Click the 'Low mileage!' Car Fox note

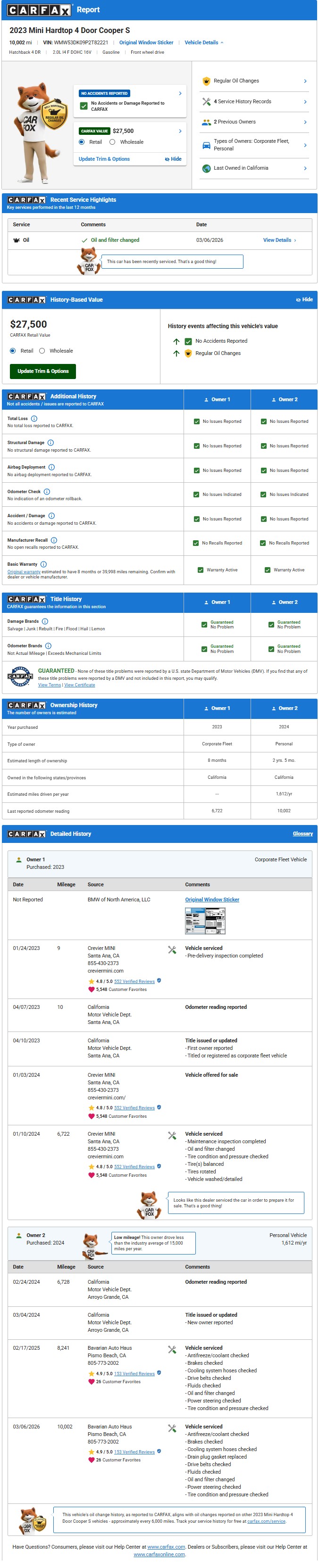coord(153,1243)
